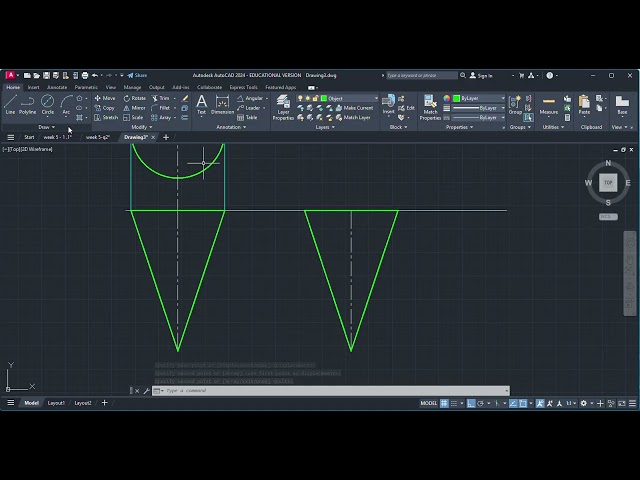Click the Measure tool
This screenshot has height=480, width=640.
click(x=549, y=104)
